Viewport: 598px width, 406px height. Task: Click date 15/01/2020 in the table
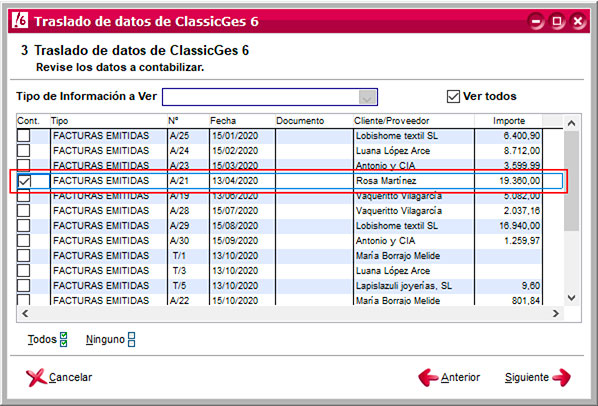(x=242, y=136)
